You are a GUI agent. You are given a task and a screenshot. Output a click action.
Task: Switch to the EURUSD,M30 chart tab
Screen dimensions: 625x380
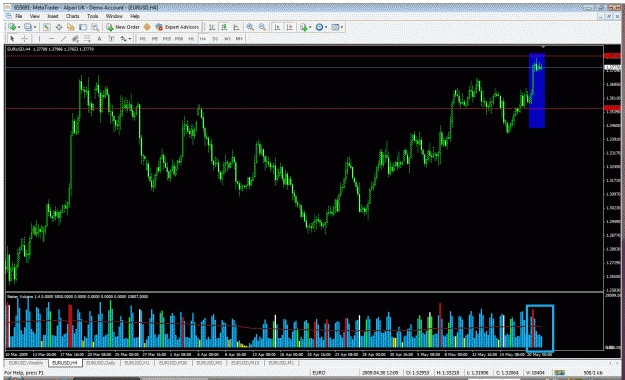pyautogui.click(x=173, y=363)
